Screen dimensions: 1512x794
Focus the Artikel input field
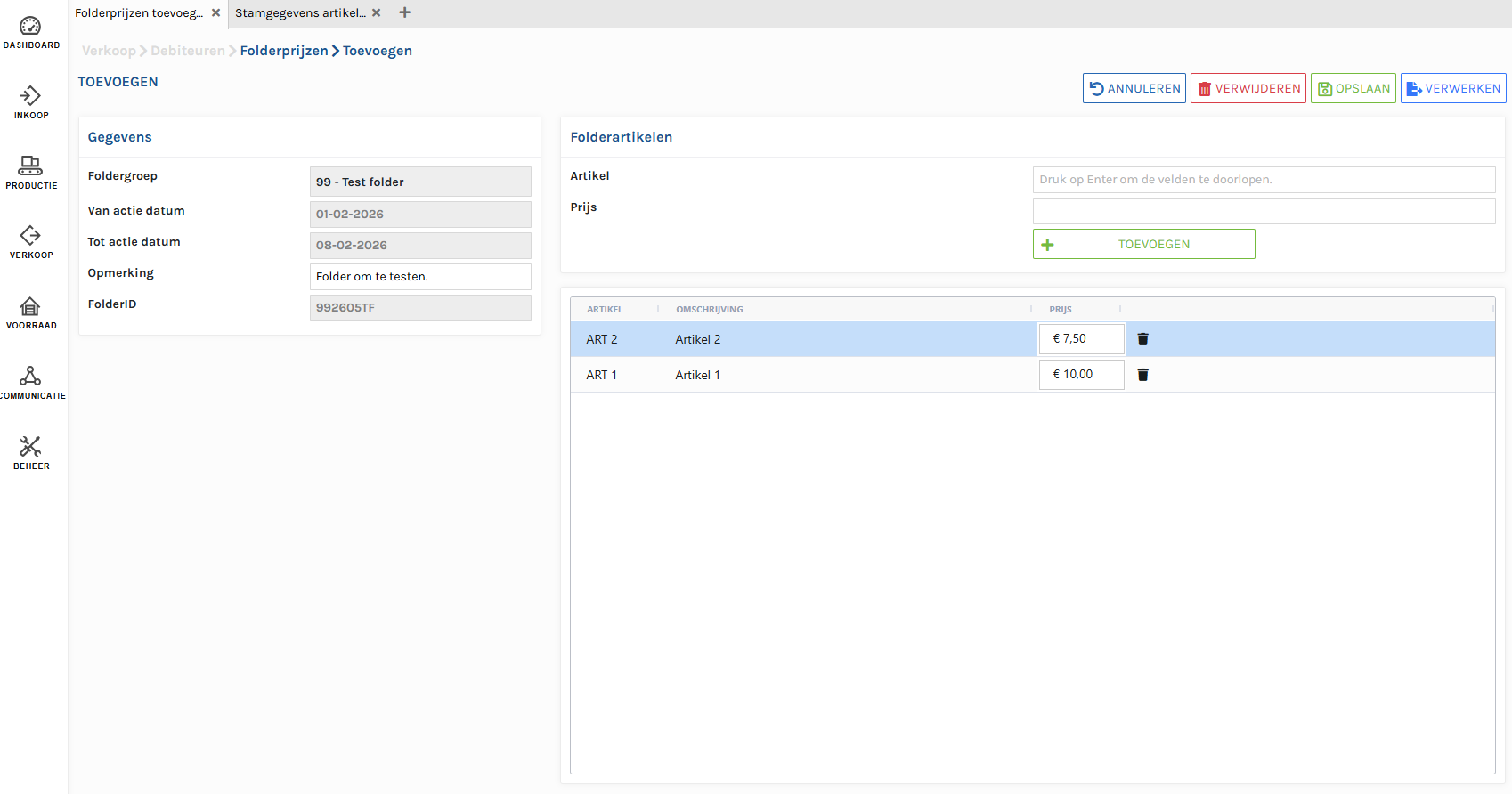[x=1263, y=180]
